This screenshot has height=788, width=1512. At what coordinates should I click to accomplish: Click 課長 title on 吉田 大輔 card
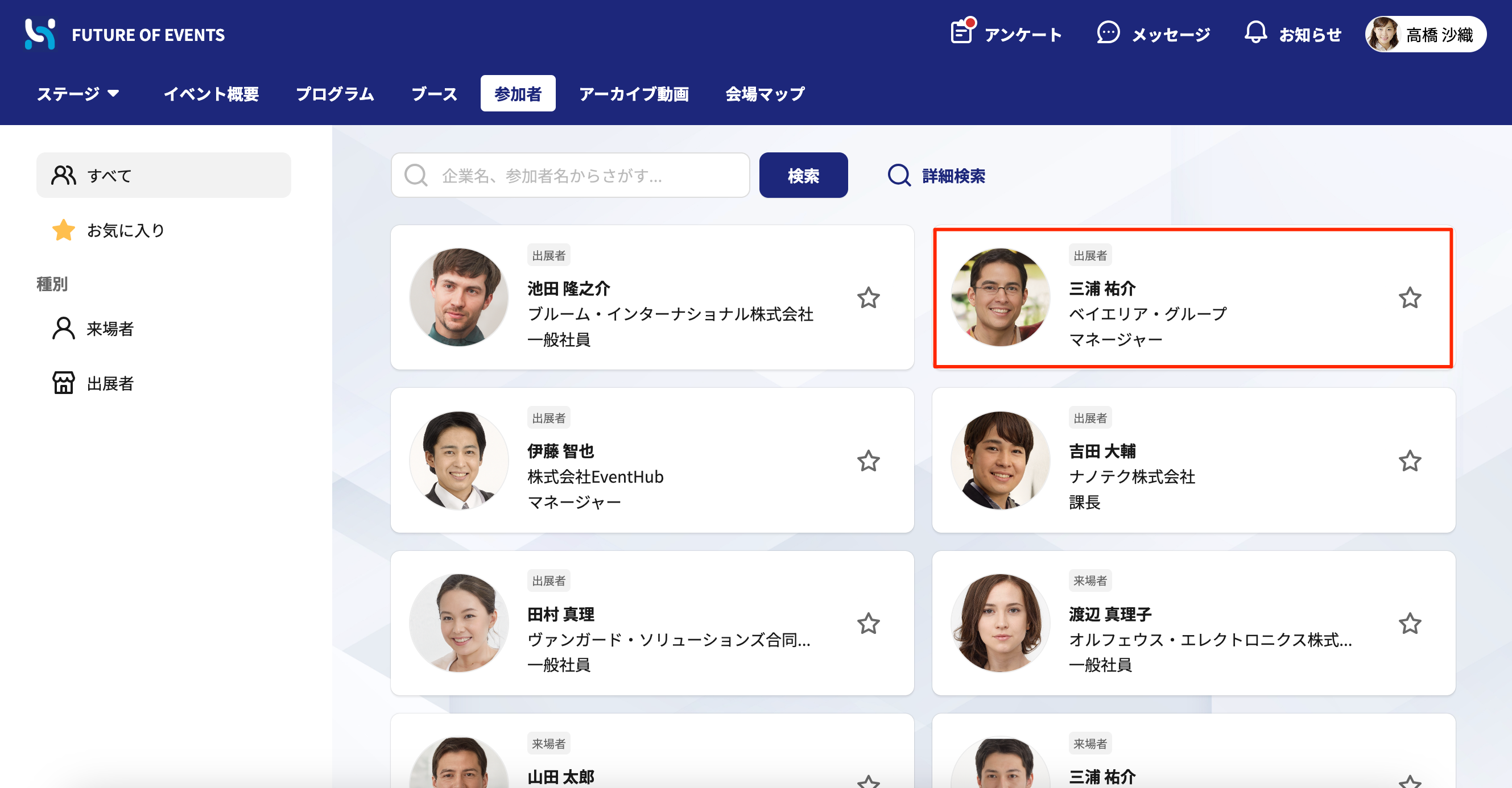[x=1084, y=502]
